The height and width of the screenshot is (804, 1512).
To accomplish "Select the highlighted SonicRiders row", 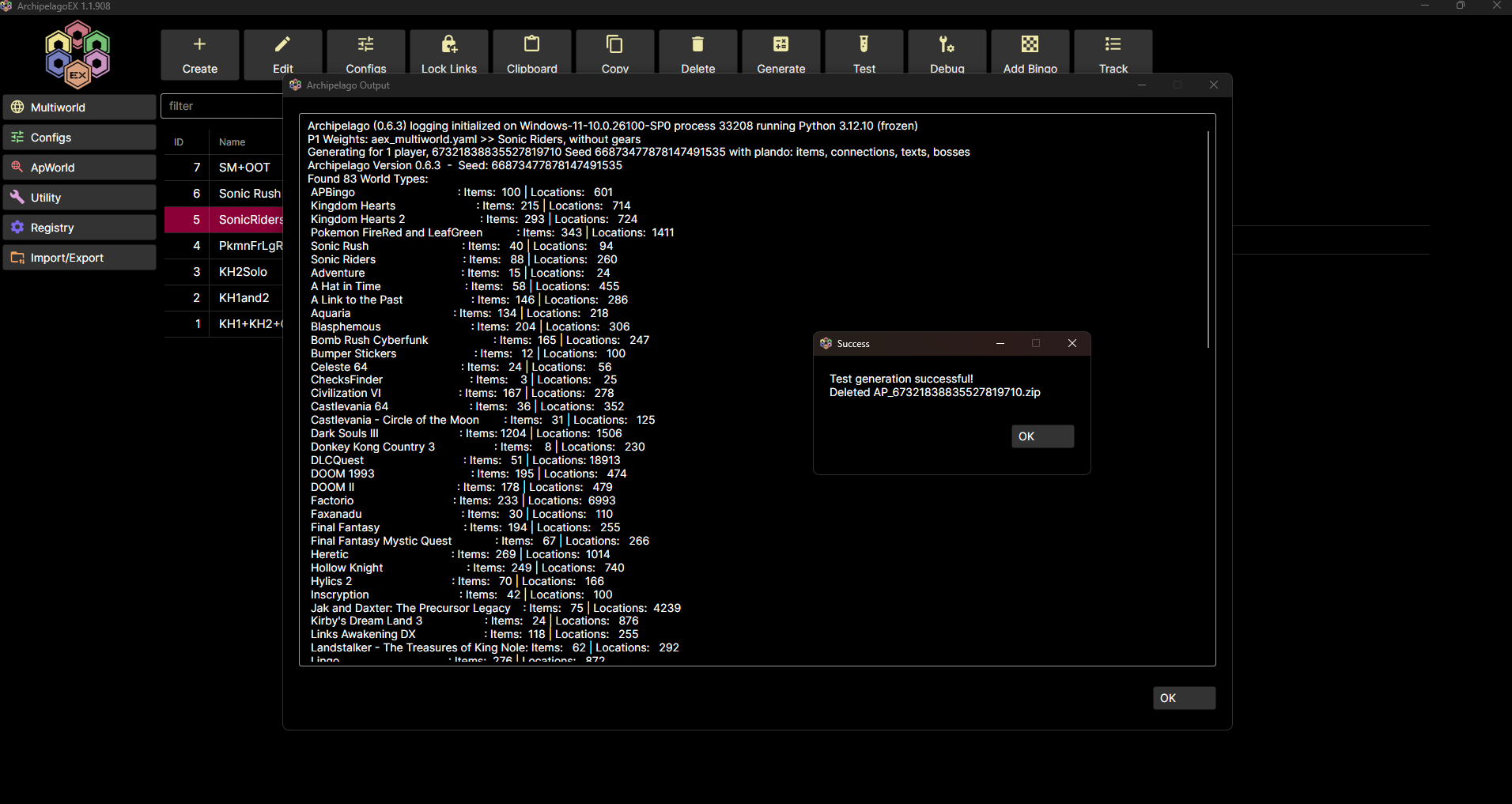I will click(x=224, y=220).
